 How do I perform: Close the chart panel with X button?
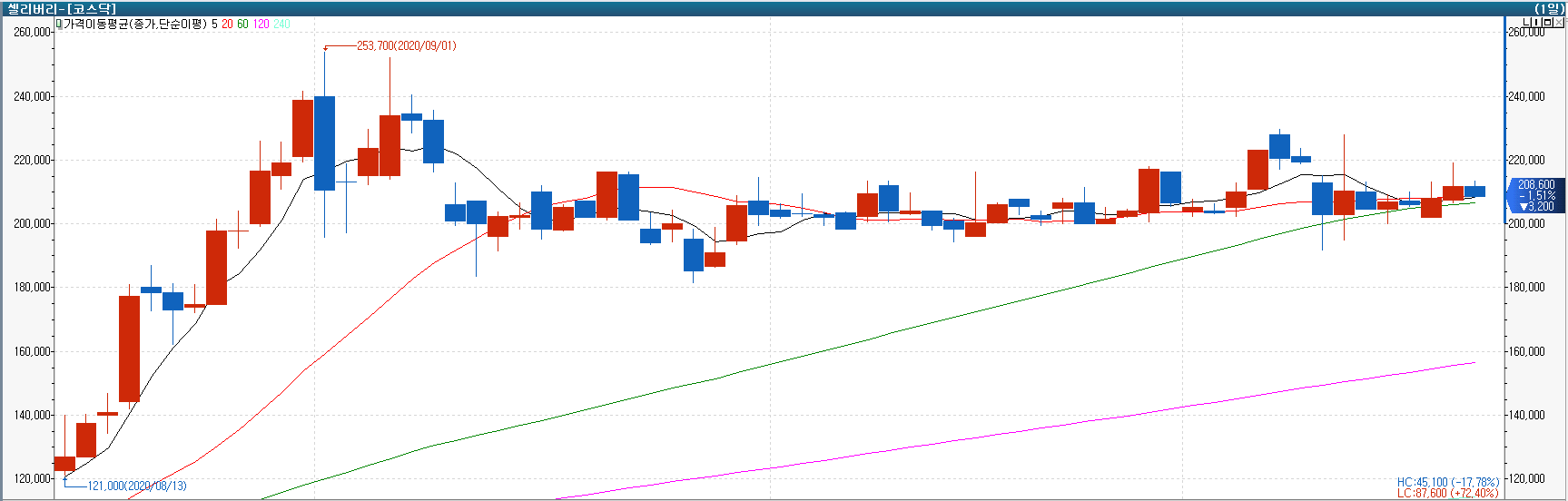click(1560, 23)
